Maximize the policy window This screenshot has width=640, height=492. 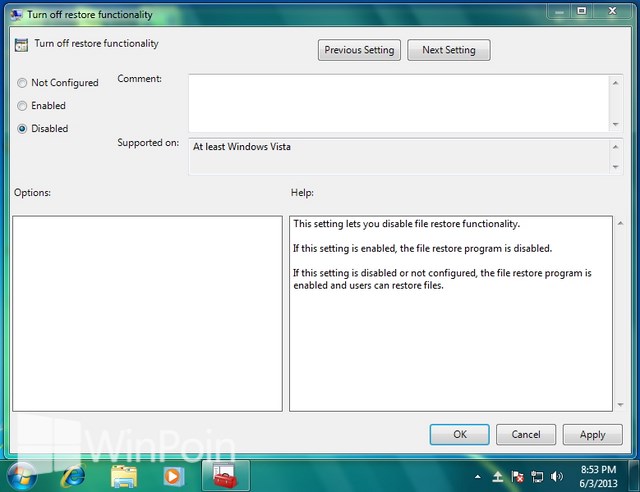(x=582, y=11)
